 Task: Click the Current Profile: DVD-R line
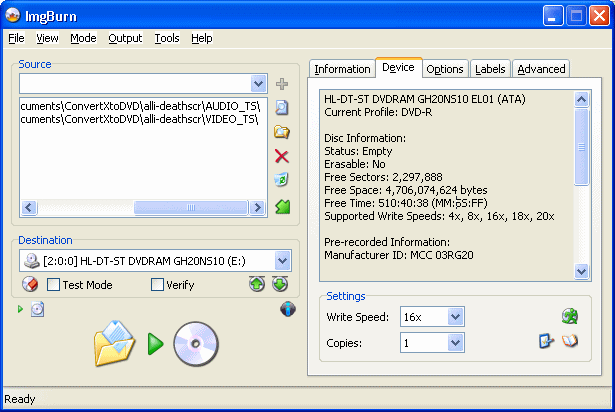tap(378, 112)
